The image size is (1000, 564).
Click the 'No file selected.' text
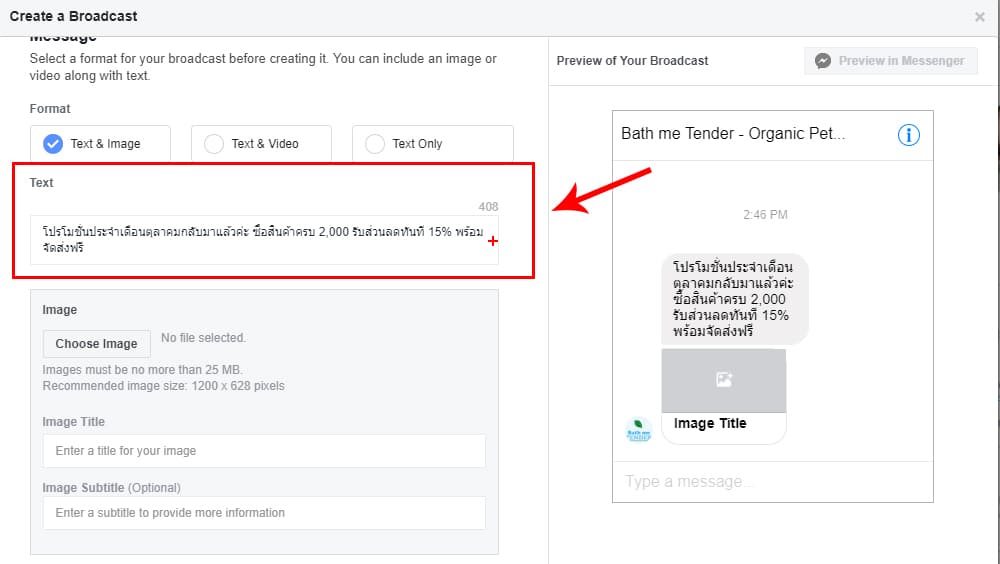tap(203, 338)
